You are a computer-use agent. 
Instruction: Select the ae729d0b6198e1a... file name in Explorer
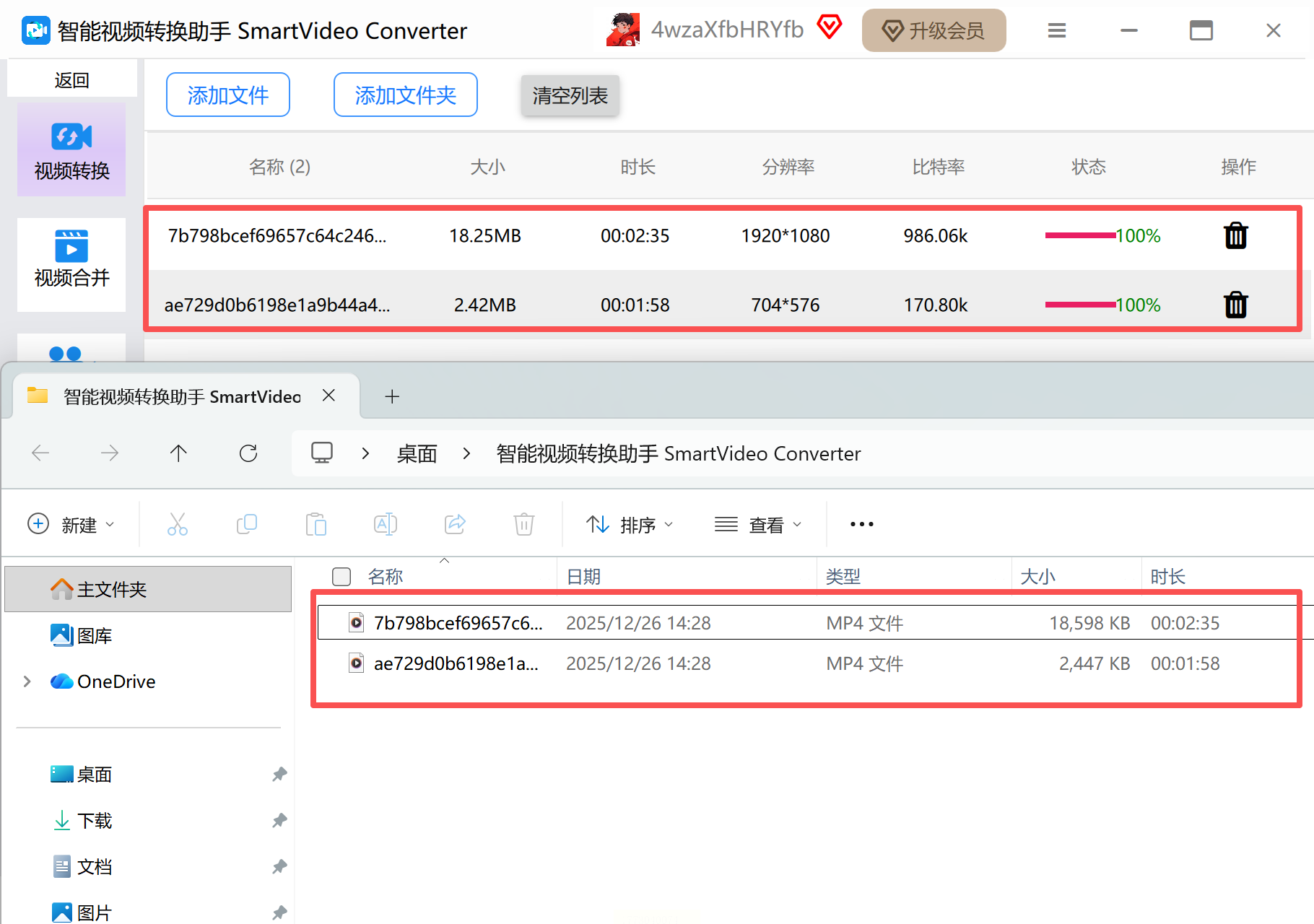[456, 663]
